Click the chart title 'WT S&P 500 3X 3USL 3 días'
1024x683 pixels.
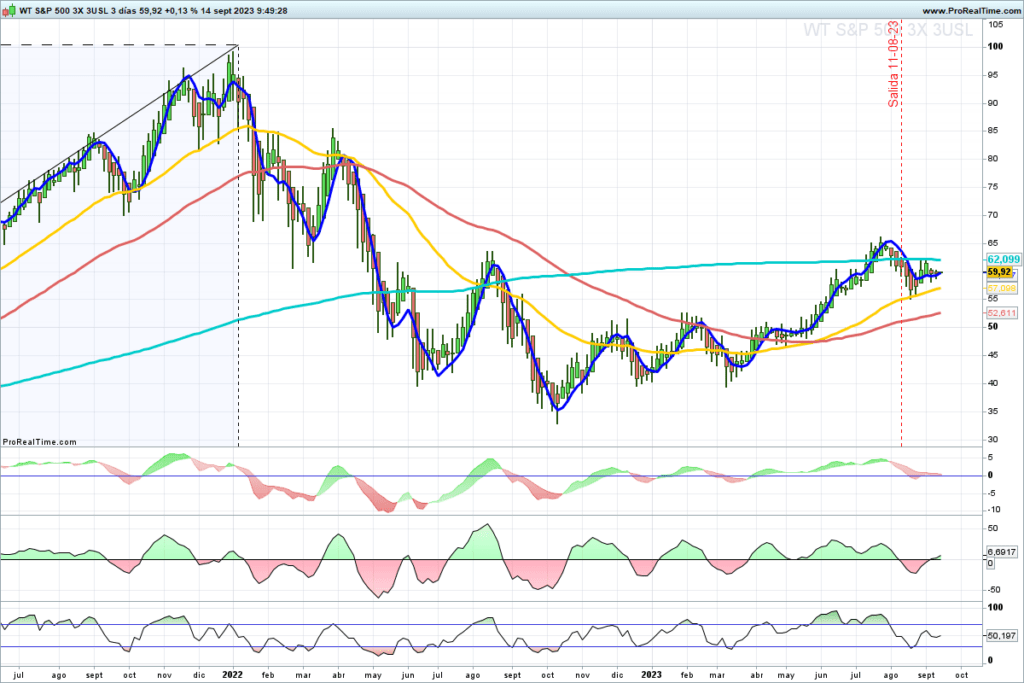point(78,10)
